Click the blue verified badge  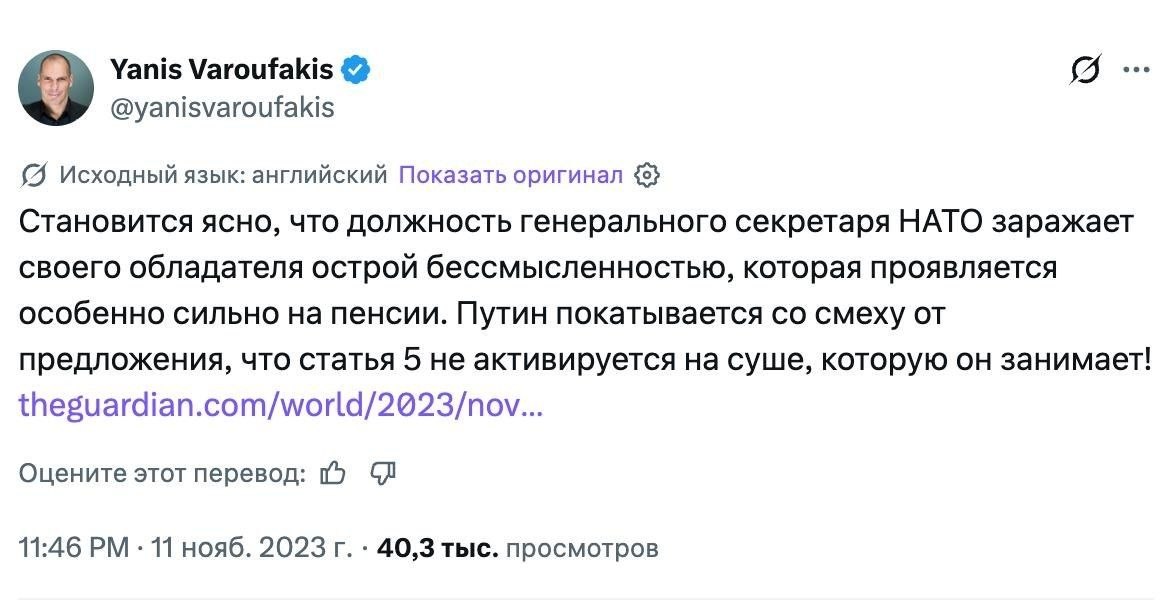coord(358,70)
